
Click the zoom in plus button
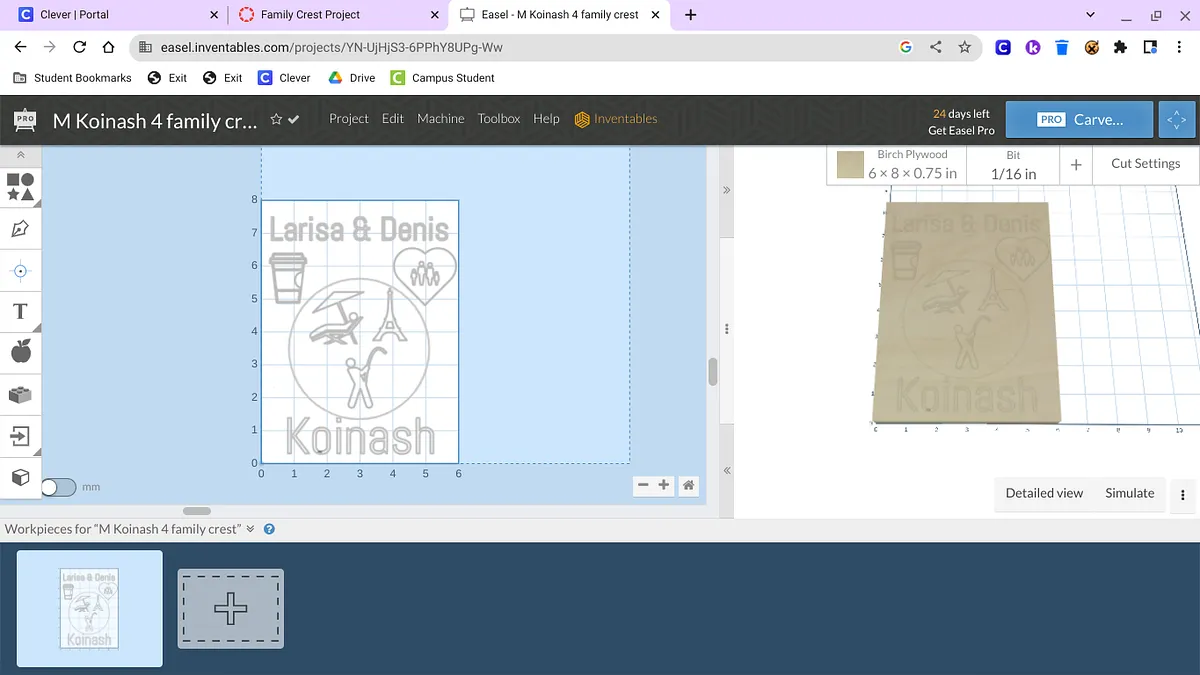pos(664,485)
